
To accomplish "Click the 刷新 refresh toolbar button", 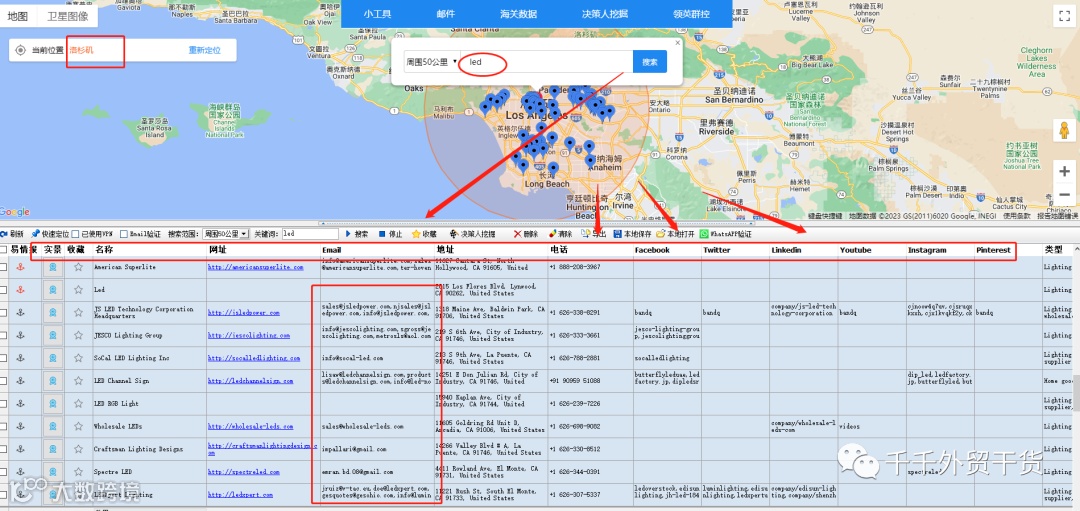I will 13,234.
